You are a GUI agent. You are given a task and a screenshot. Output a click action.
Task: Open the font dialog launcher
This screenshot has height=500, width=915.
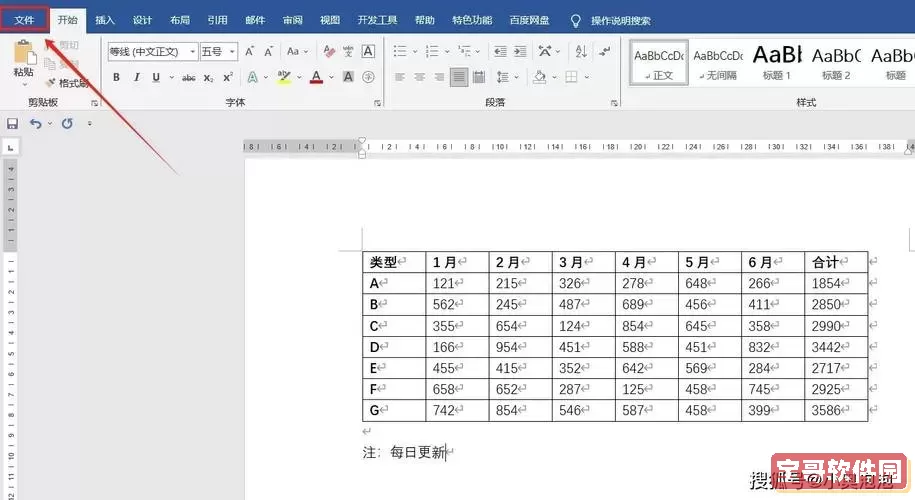pyautogui.click(x=378, y=103)
